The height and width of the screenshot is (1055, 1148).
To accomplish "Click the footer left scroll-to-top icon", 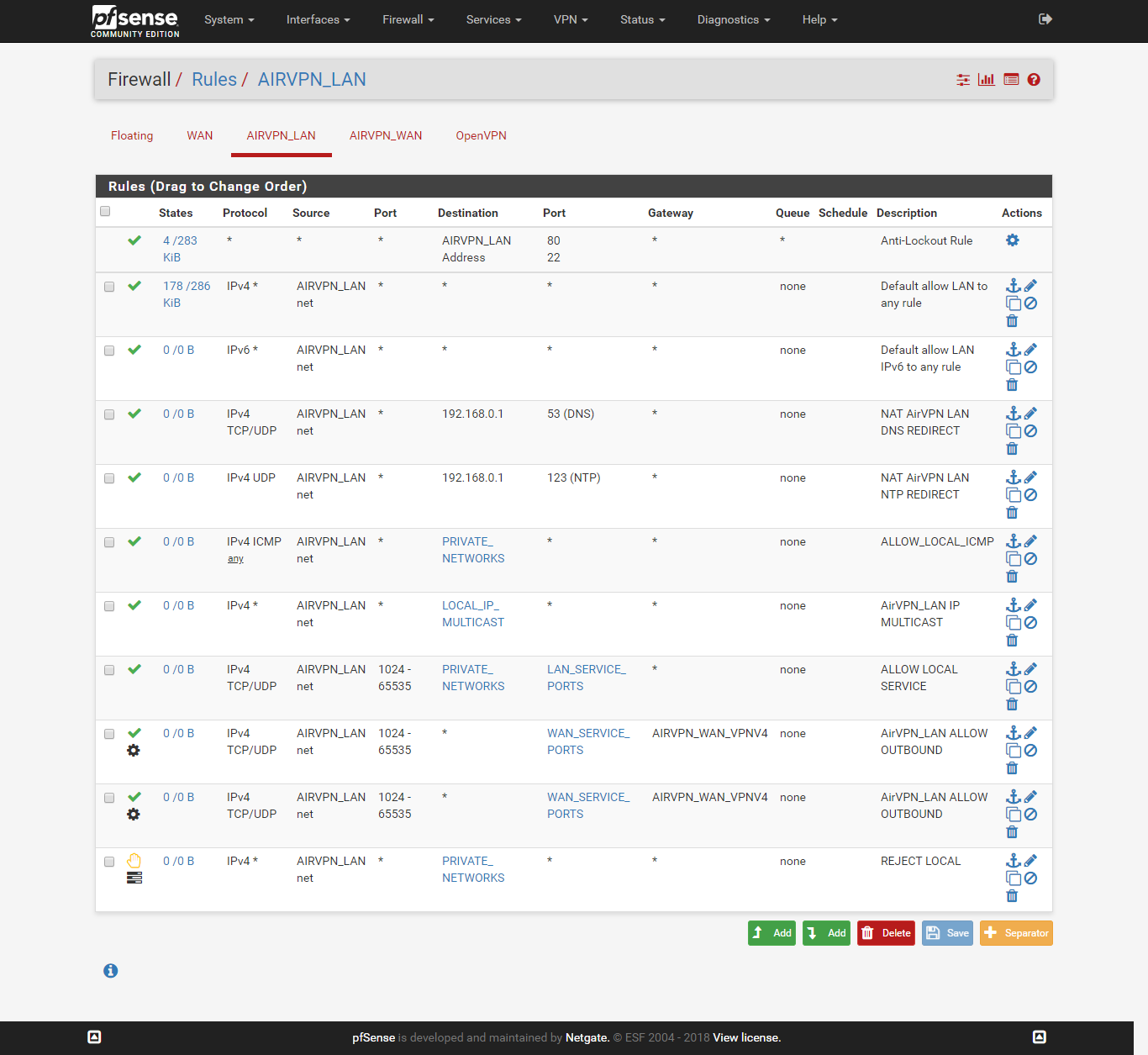I will (x=94, y=1037).
